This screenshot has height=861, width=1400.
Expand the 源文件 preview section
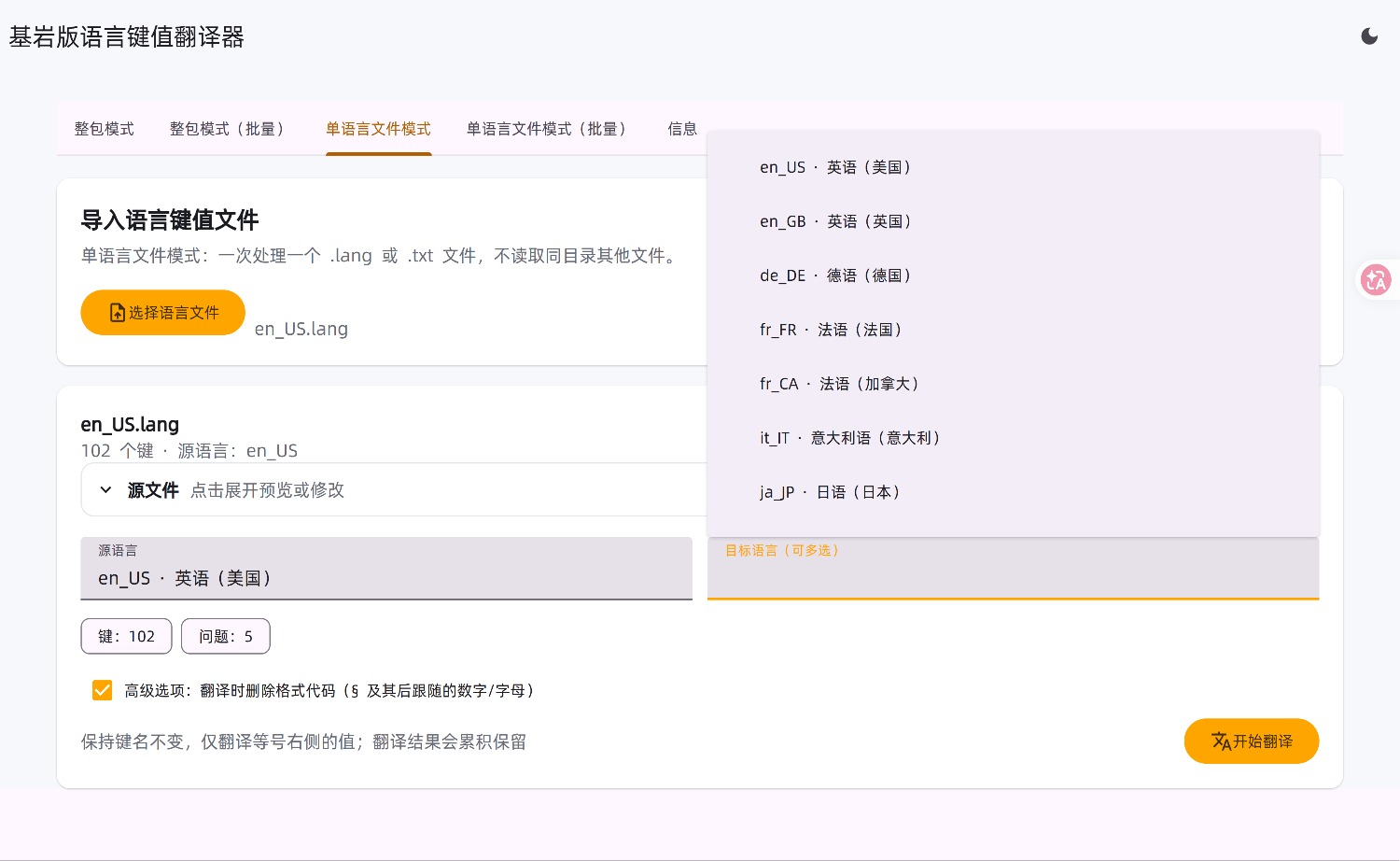(394, 489)
